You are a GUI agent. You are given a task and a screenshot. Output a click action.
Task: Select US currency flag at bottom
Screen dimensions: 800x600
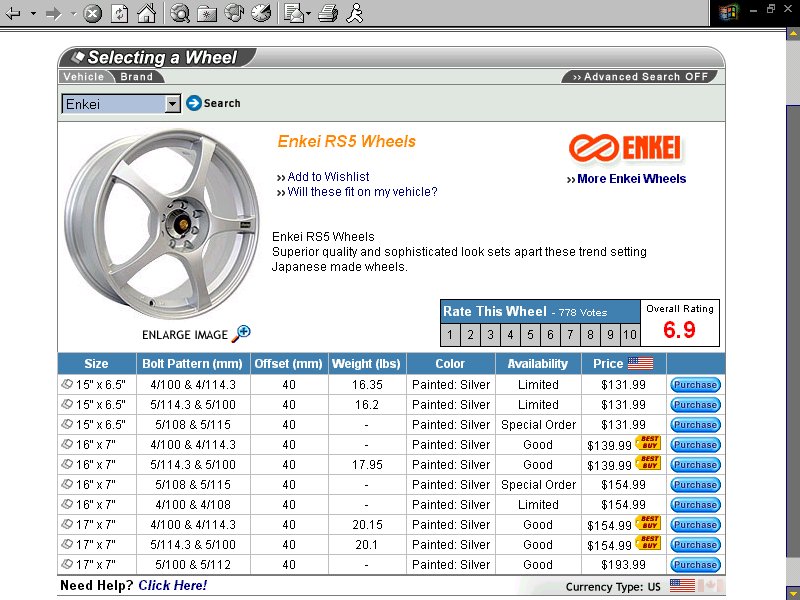click(x=682, y=586)
